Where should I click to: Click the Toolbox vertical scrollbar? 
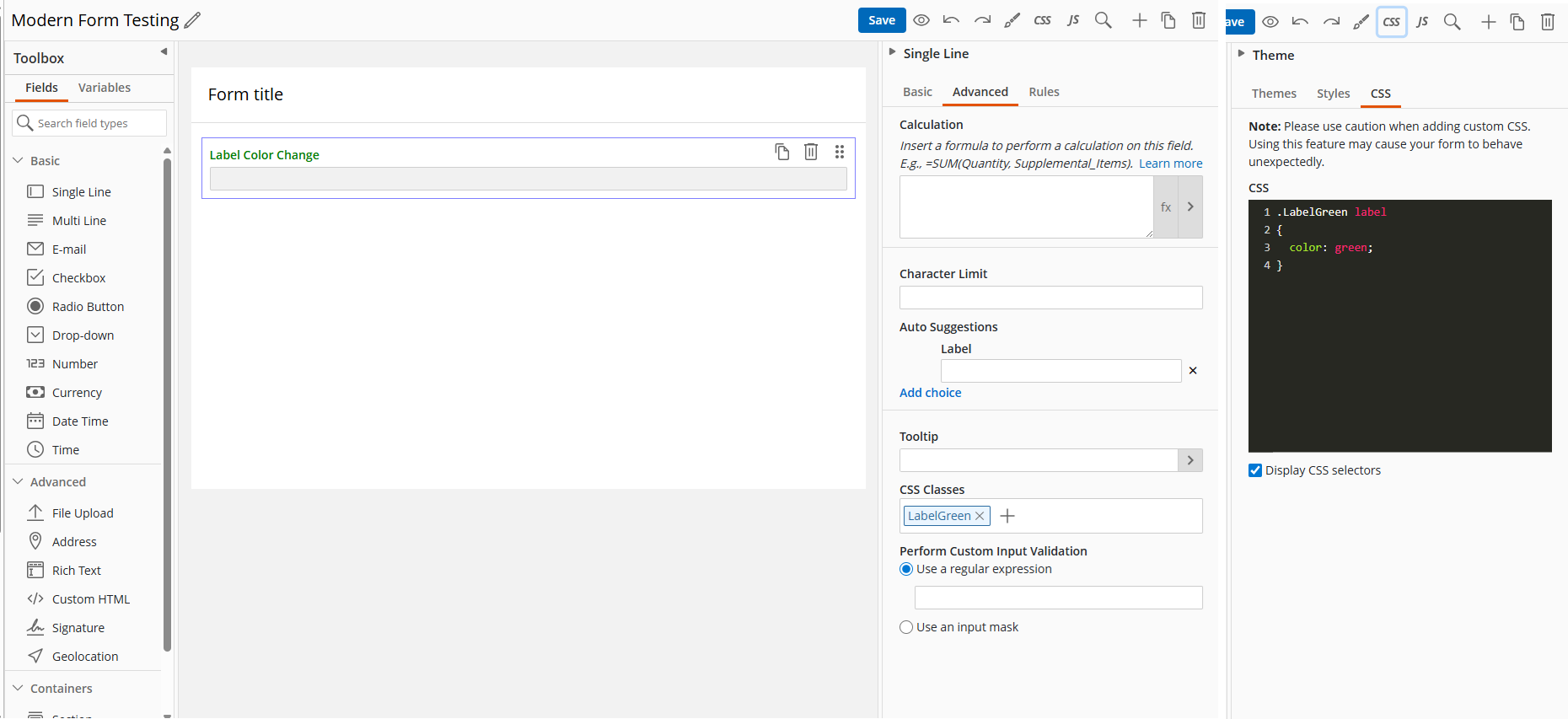pyautogui.click(x=167, y=405)
